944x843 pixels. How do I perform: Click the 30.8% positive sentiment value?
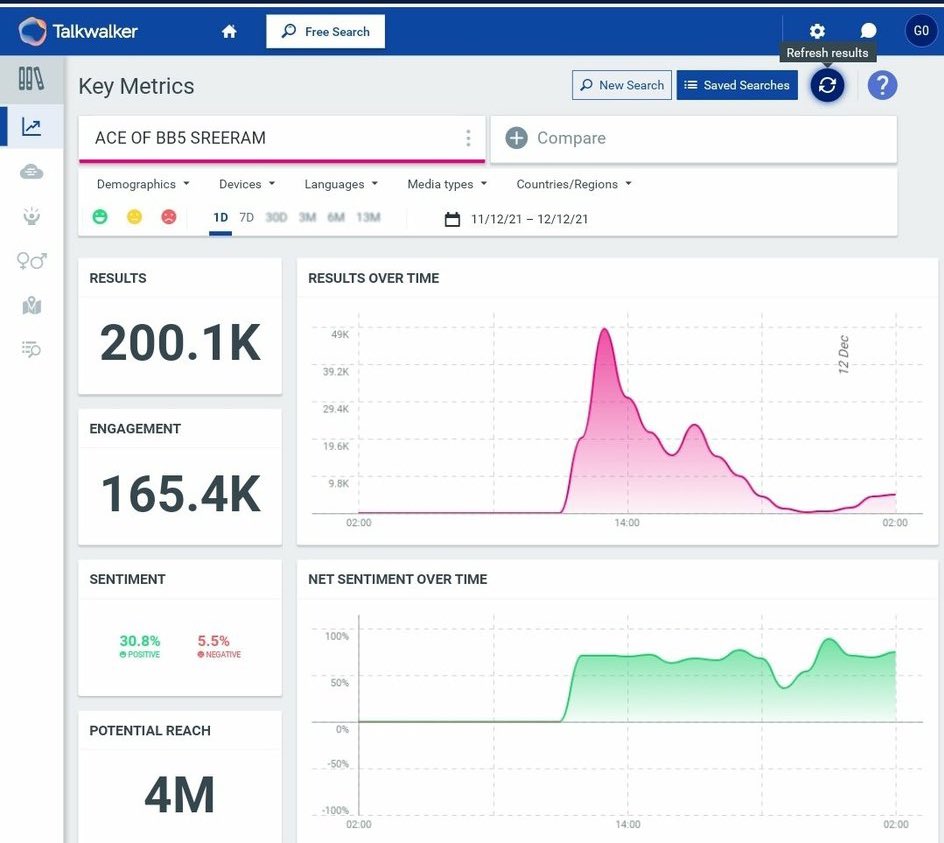(140, 641)
